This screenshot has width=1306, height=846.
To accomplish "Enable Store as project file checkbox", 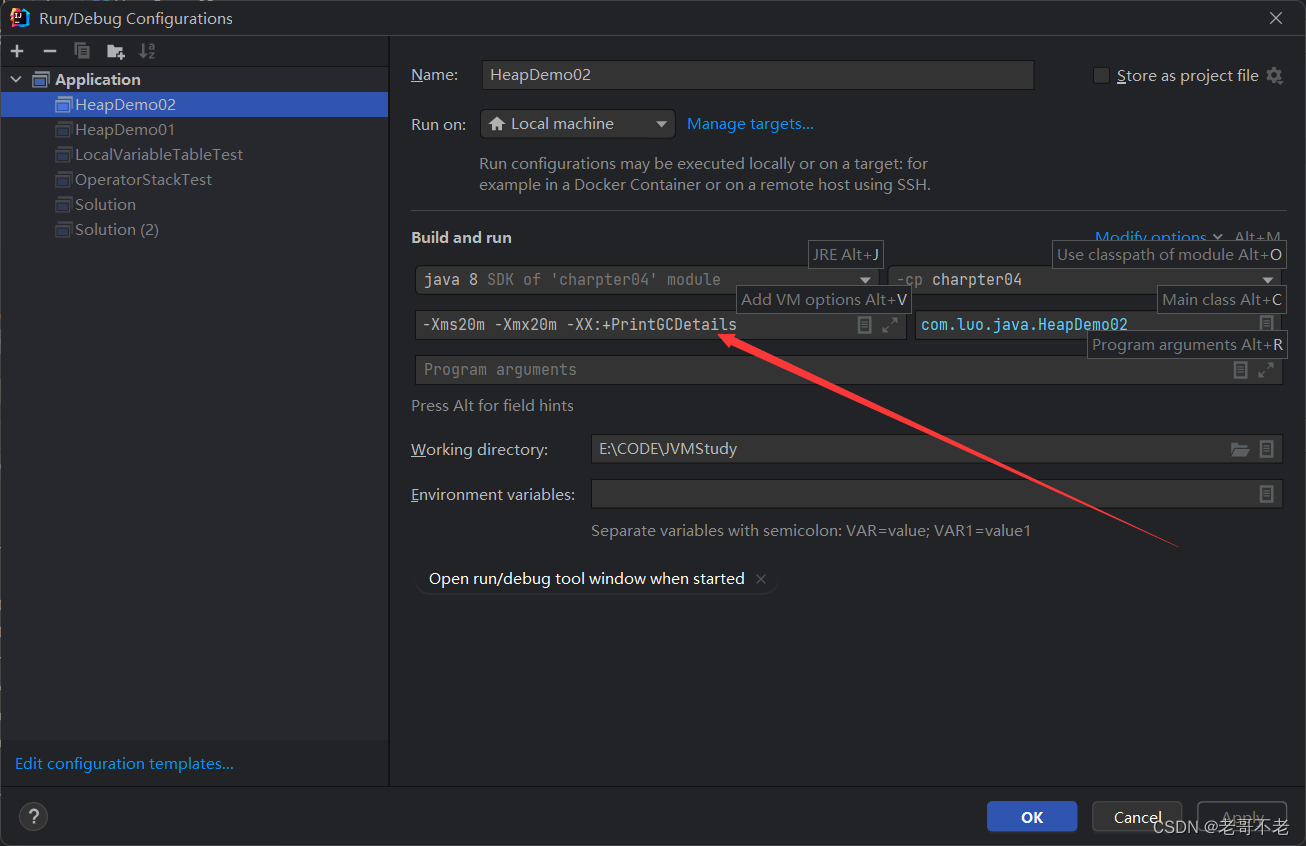I will tap(1101, 76).
